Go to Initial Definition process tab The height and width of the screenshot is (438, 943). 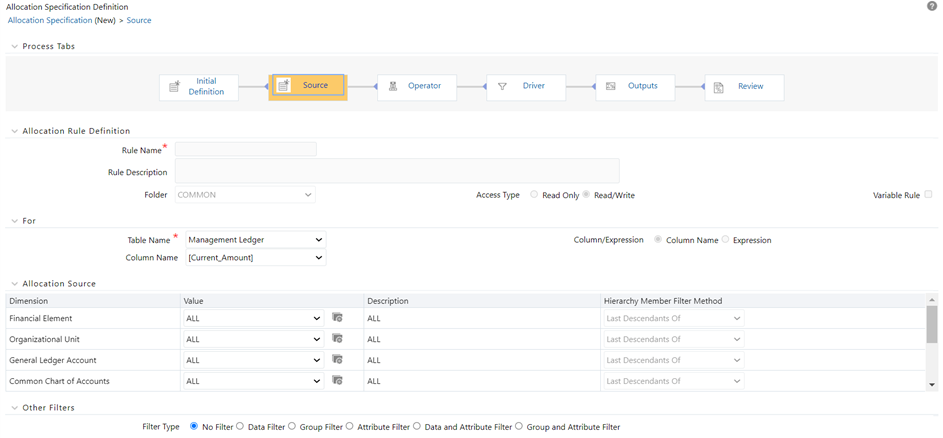click(x=199, y=87)
